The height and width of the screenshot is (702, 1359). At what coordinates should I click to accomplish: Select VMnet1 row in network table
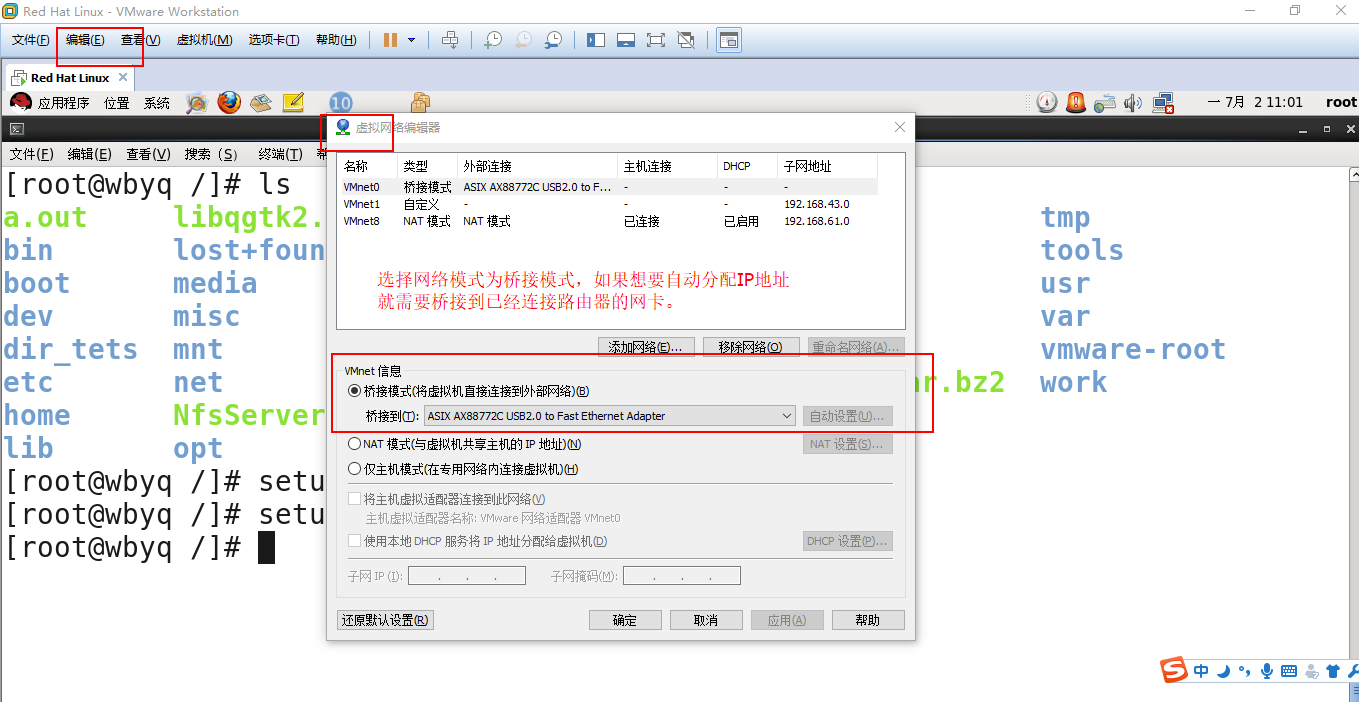click(608, 204)
